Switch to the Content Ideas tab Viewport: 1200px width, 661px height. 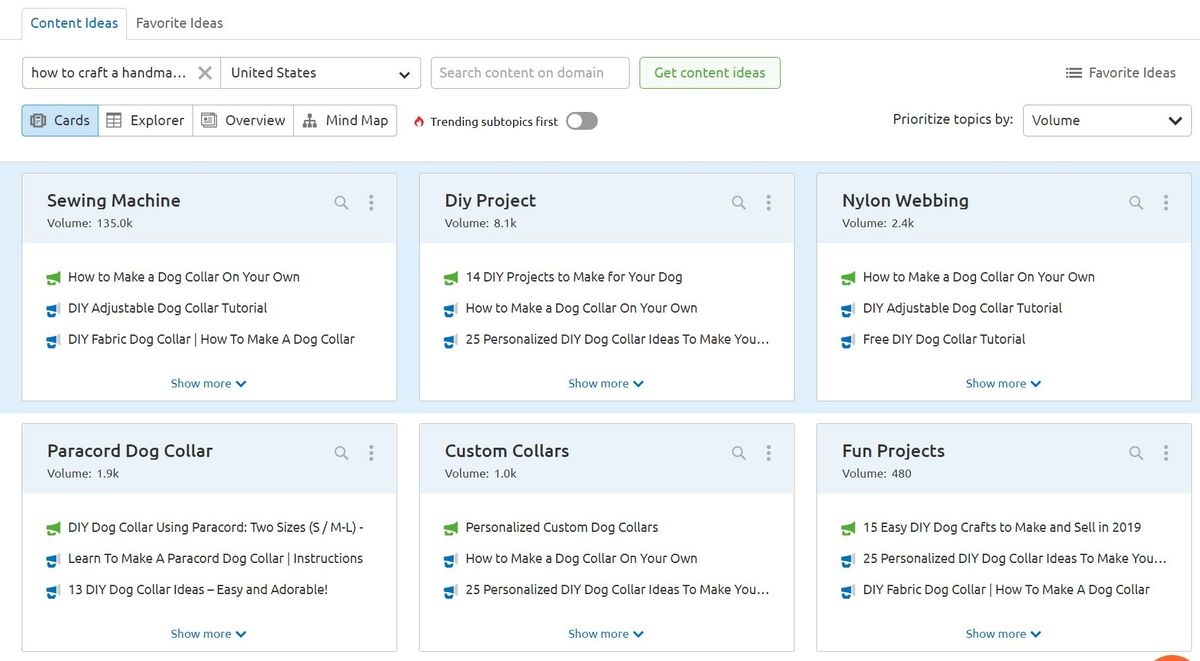pos(74,22)
